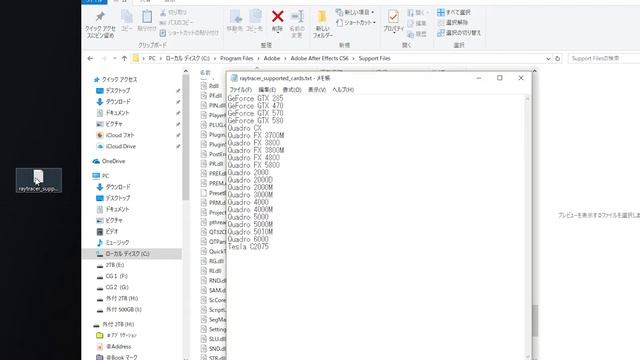640x360 pixels.
Task: Click the Name column header in file list
Action: point(205,73)
